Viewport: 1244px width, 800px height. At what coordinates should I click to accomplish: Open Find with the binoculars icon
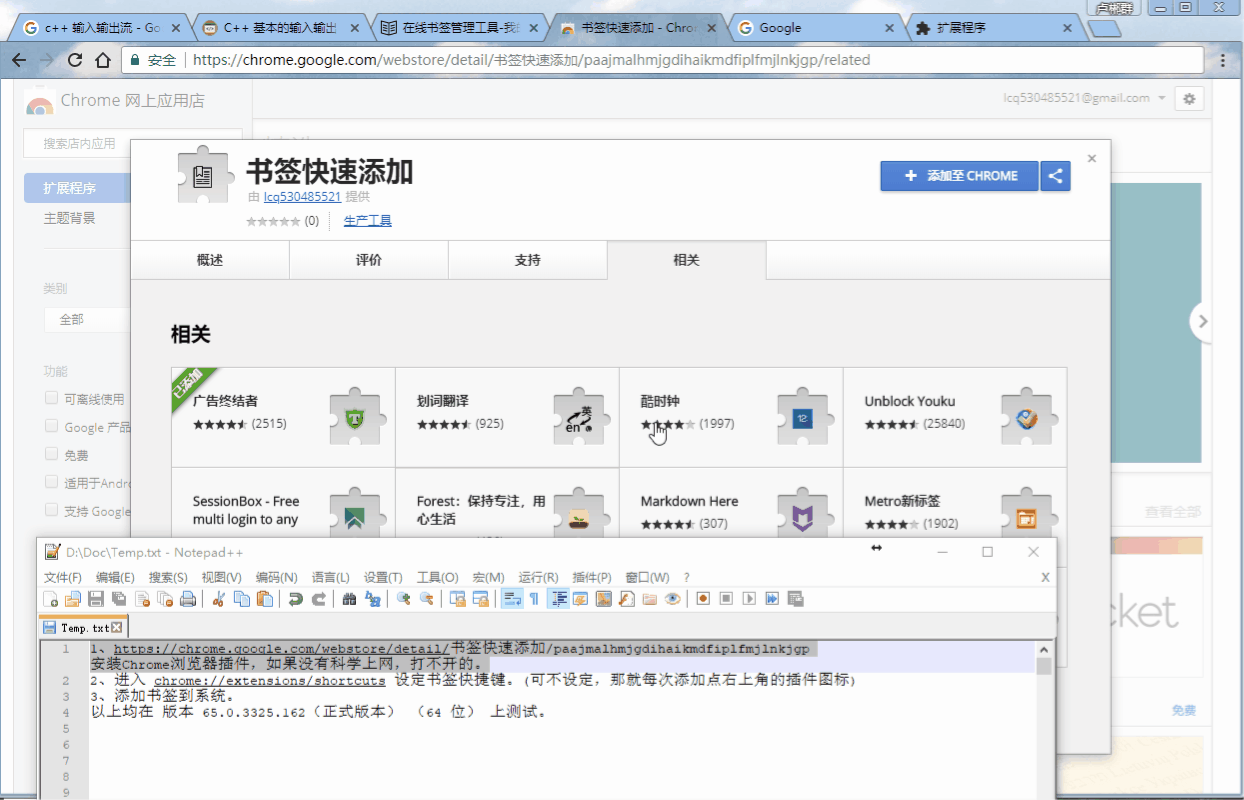tap(349, 599)
